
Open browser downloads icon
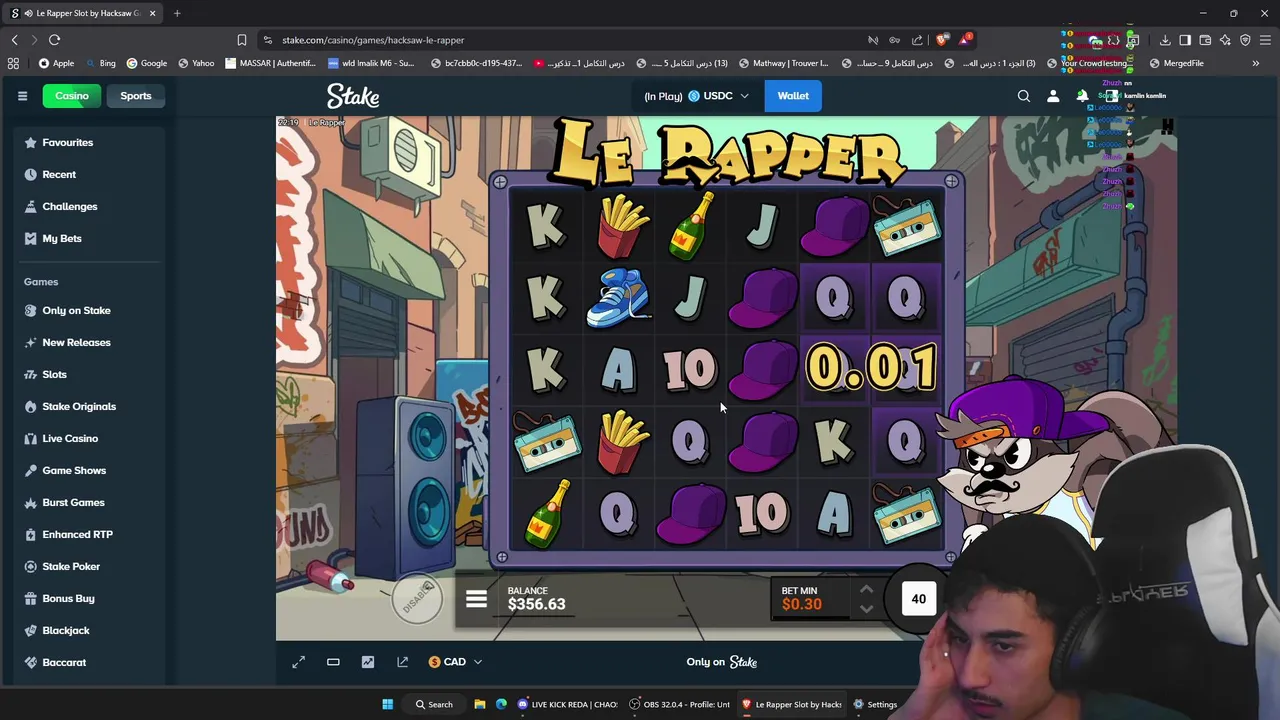pos(1165,40)
